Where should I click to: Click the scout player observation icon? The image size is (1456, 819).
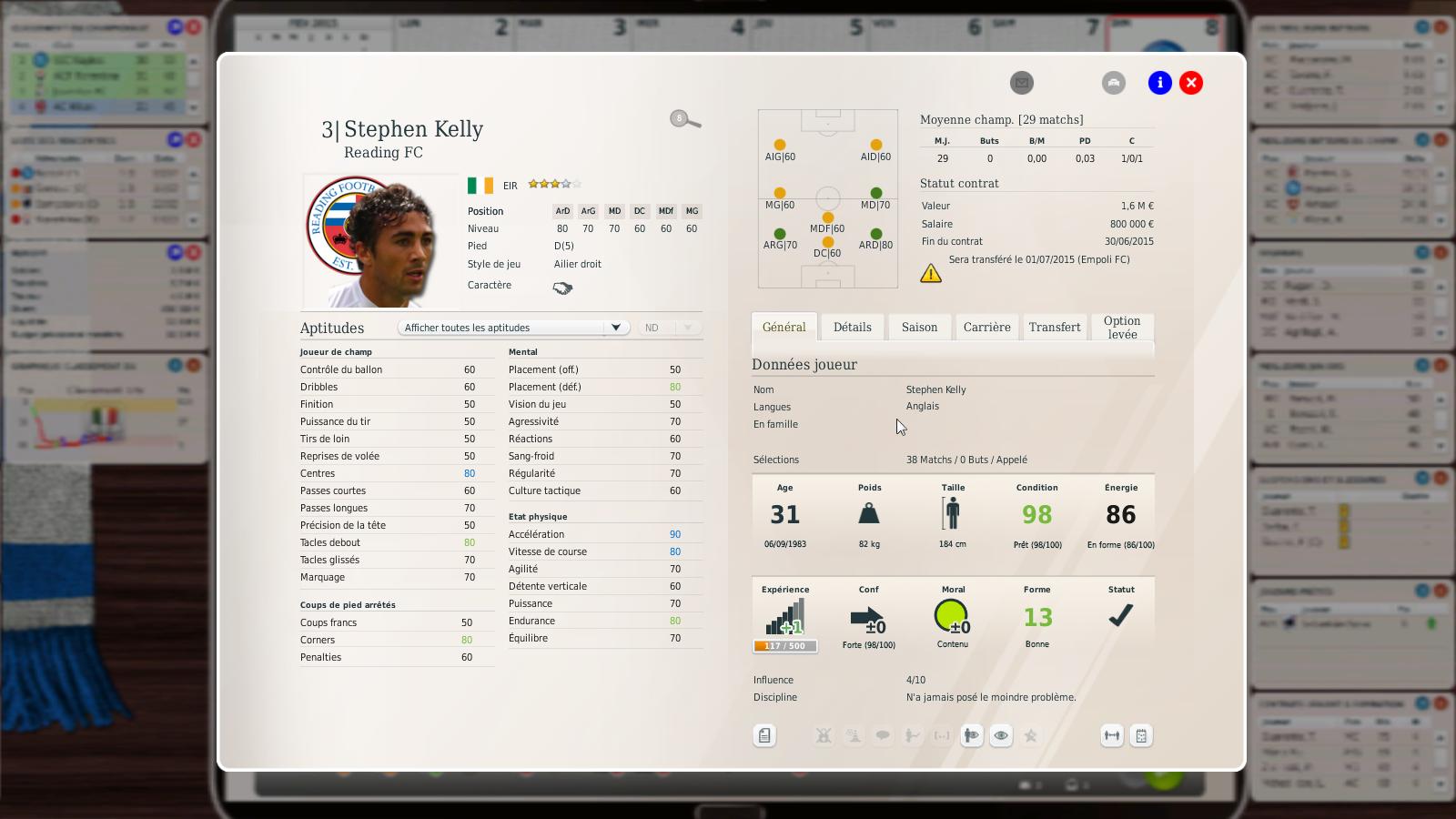coord(972,735)
